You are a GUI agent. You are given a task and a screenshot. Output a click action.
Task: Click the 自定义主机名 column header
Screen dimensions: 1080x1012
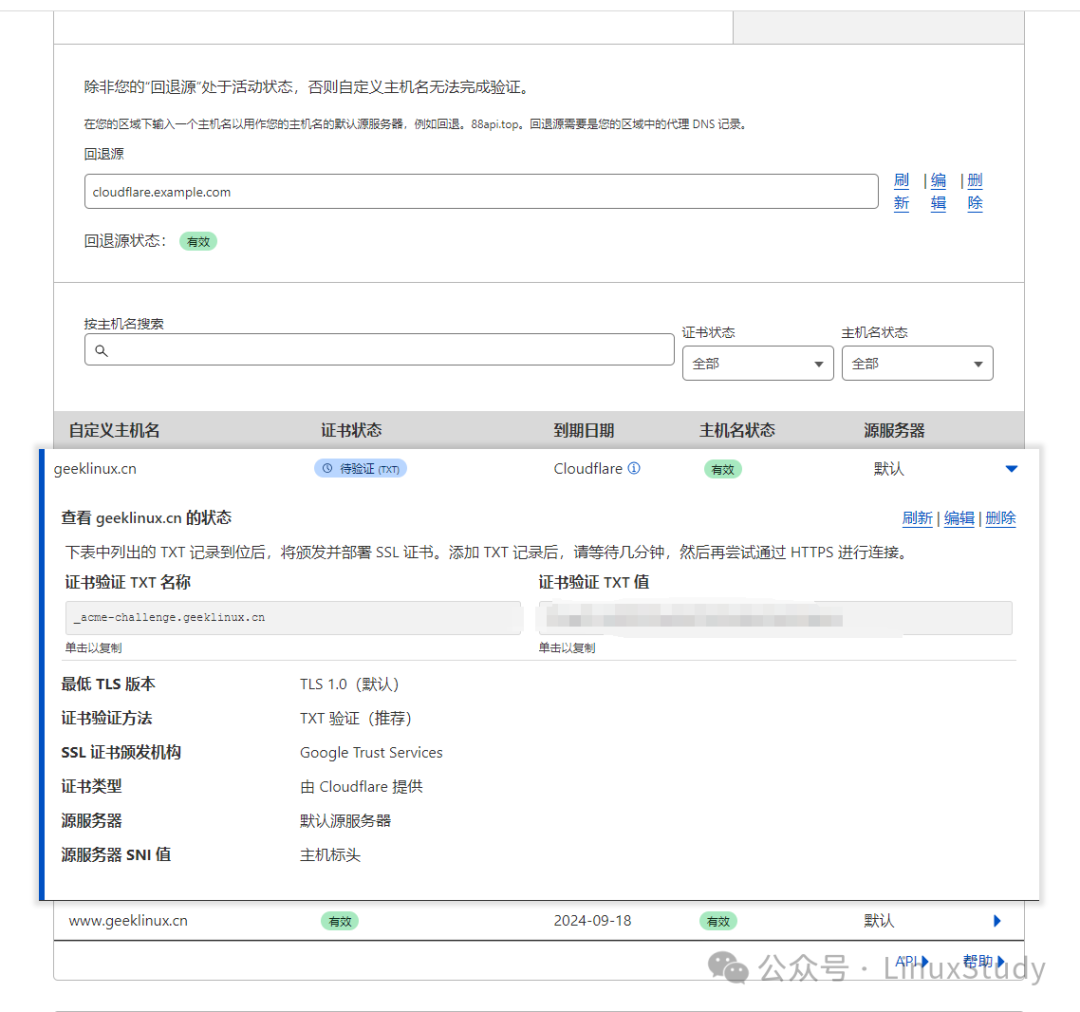tap(114, 431)
